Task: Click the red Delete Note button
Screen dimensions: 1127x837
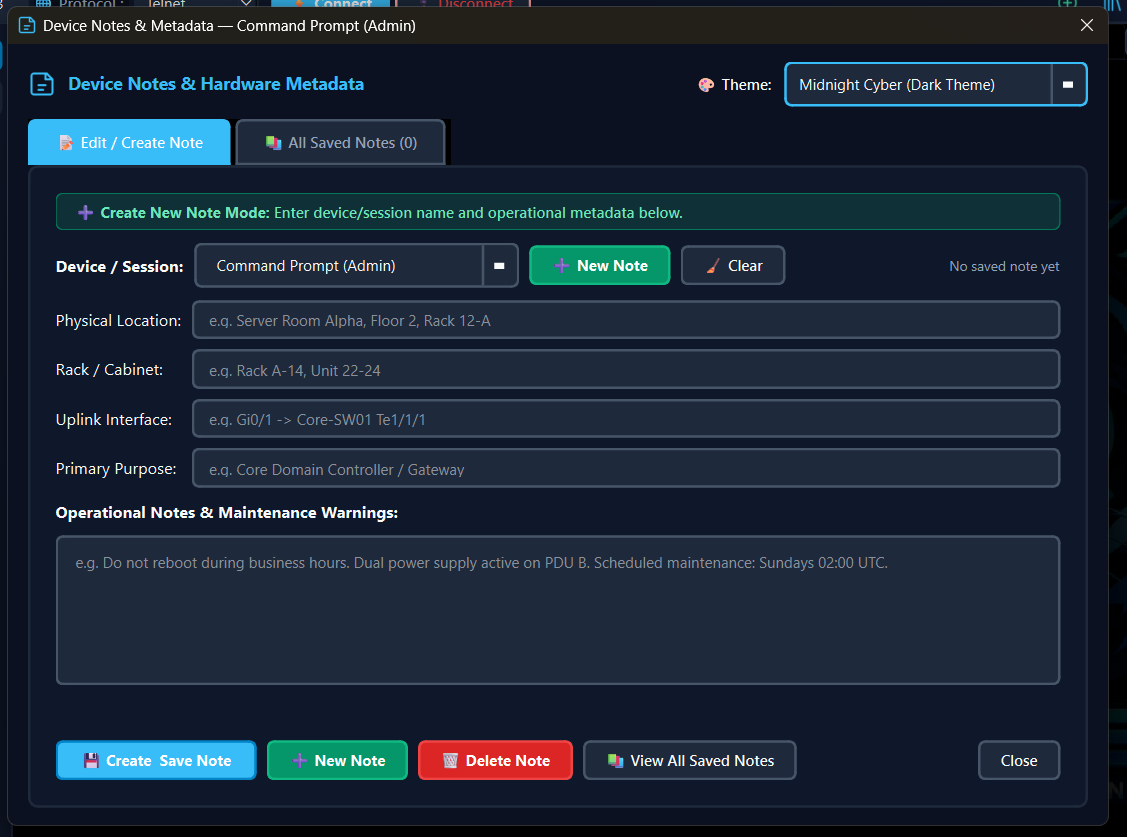Action: pos(495,760)
